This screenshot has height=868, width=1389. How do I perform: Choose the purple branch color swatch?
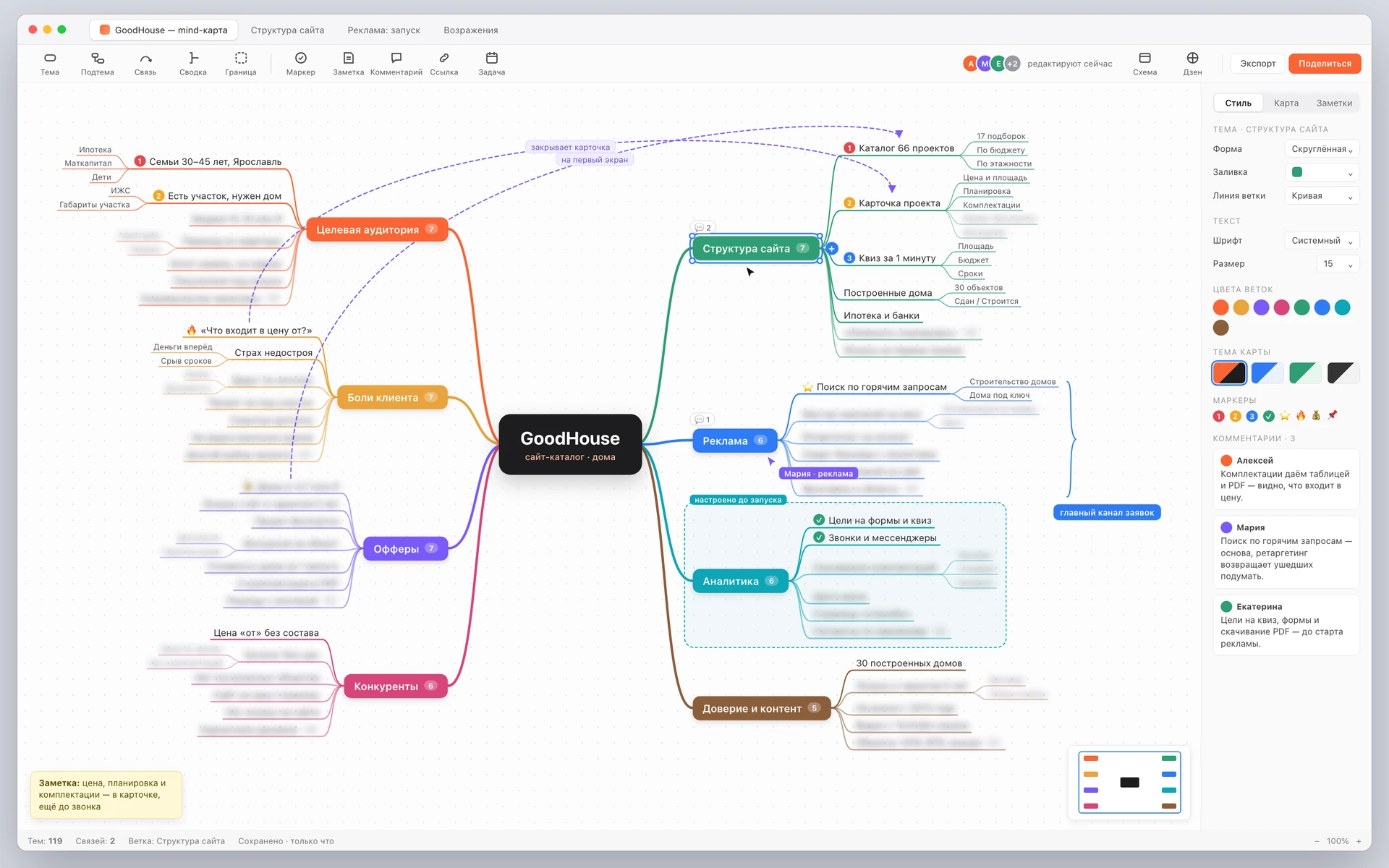point(1261,307)
